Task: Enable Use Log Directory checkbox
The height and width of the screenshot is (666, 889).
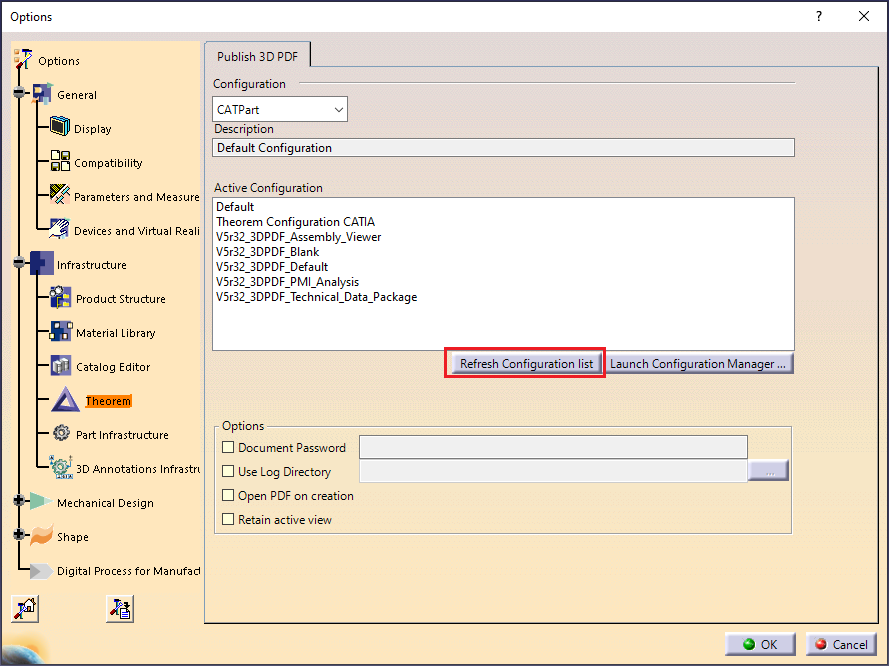Action: click(228, 471)
